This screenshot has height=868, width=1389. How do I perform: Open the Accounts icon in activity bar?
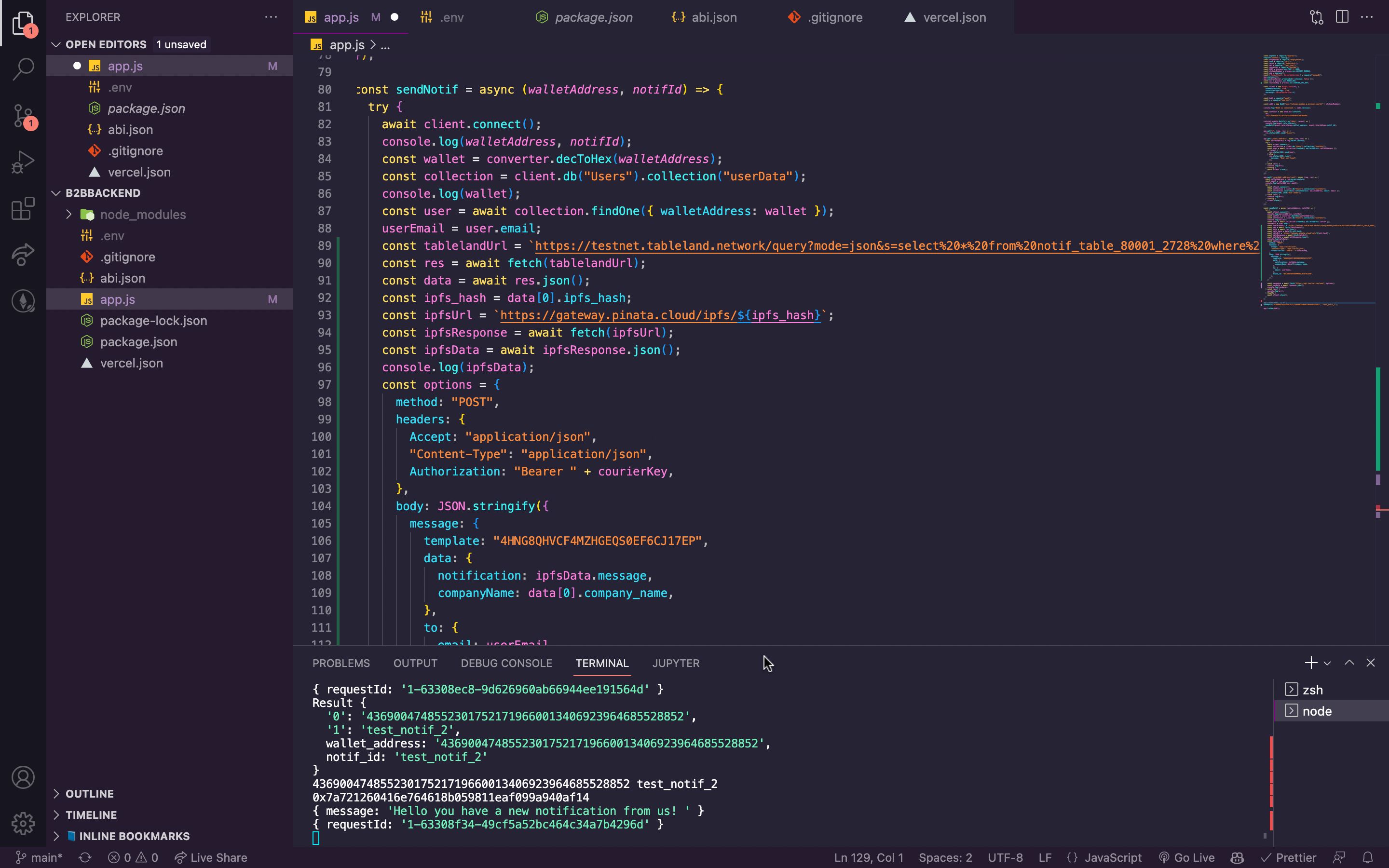[23, 777]
